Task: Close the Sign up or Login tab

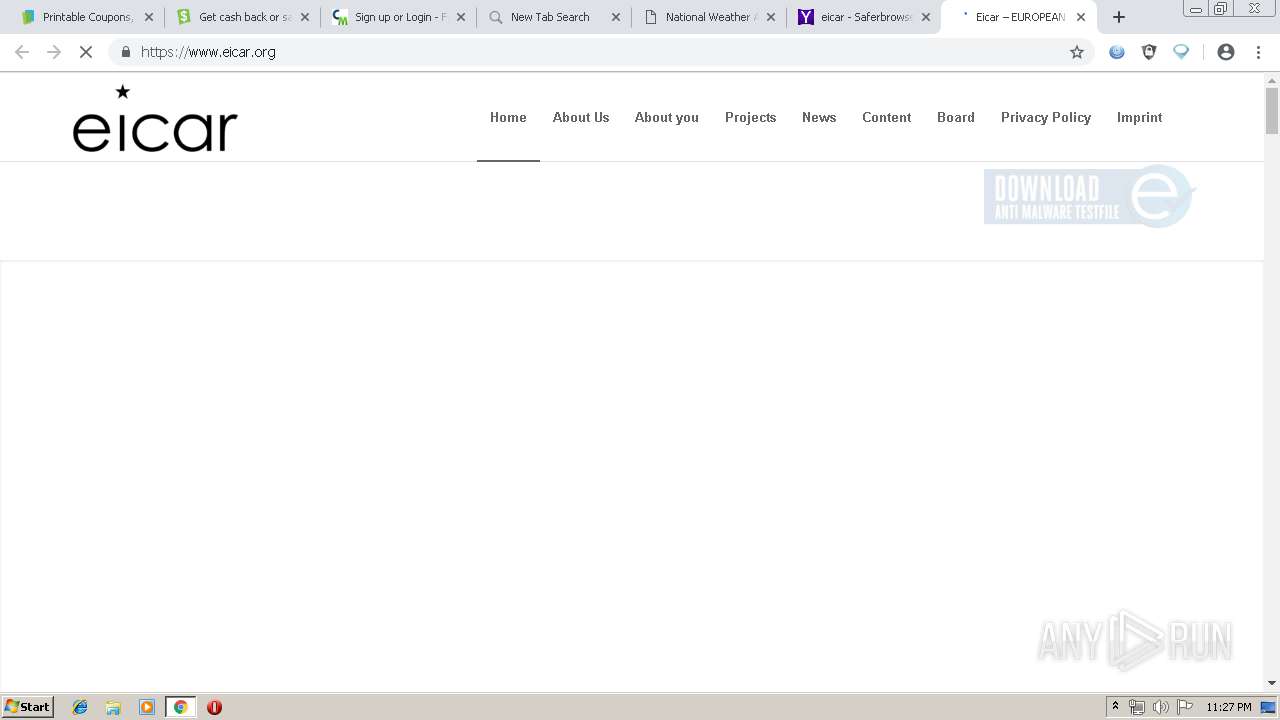Action: pyautogui.click(x=461, y=17)
